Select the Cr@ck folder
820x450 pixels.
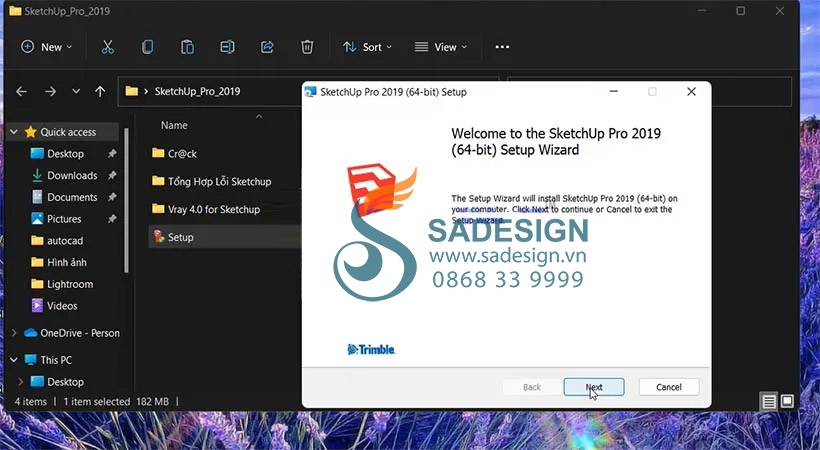pos(183,153)
